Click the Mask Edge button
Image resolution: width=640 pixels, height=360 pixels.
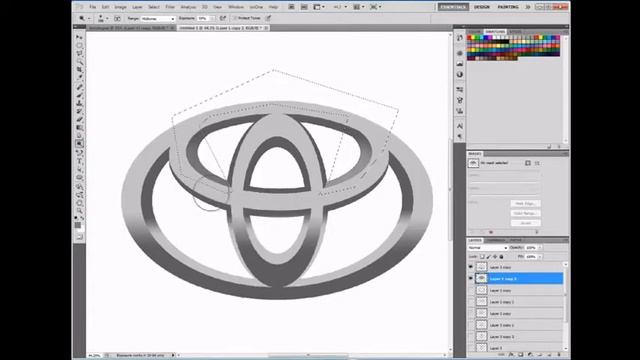click(x=525, y=203)
